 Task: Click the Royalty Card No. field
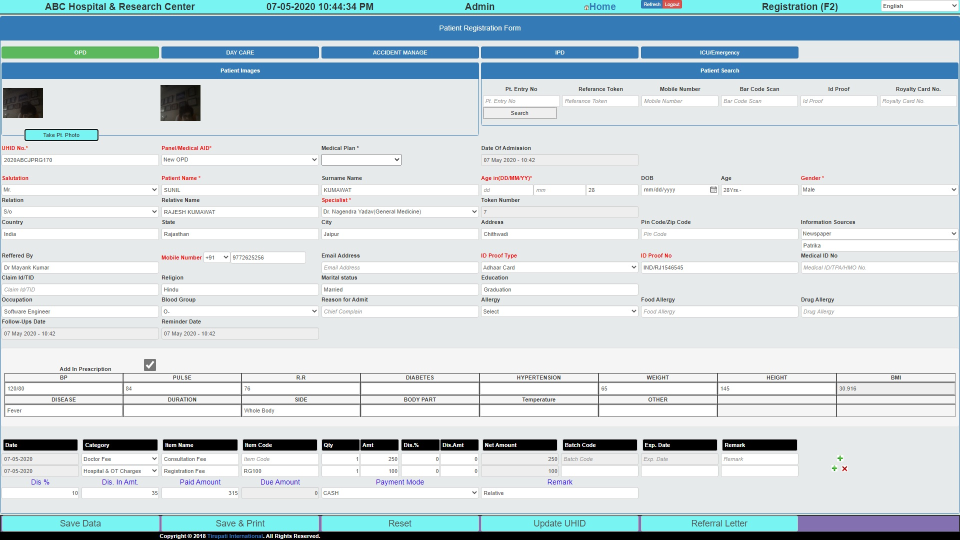[x=918, y=101]
